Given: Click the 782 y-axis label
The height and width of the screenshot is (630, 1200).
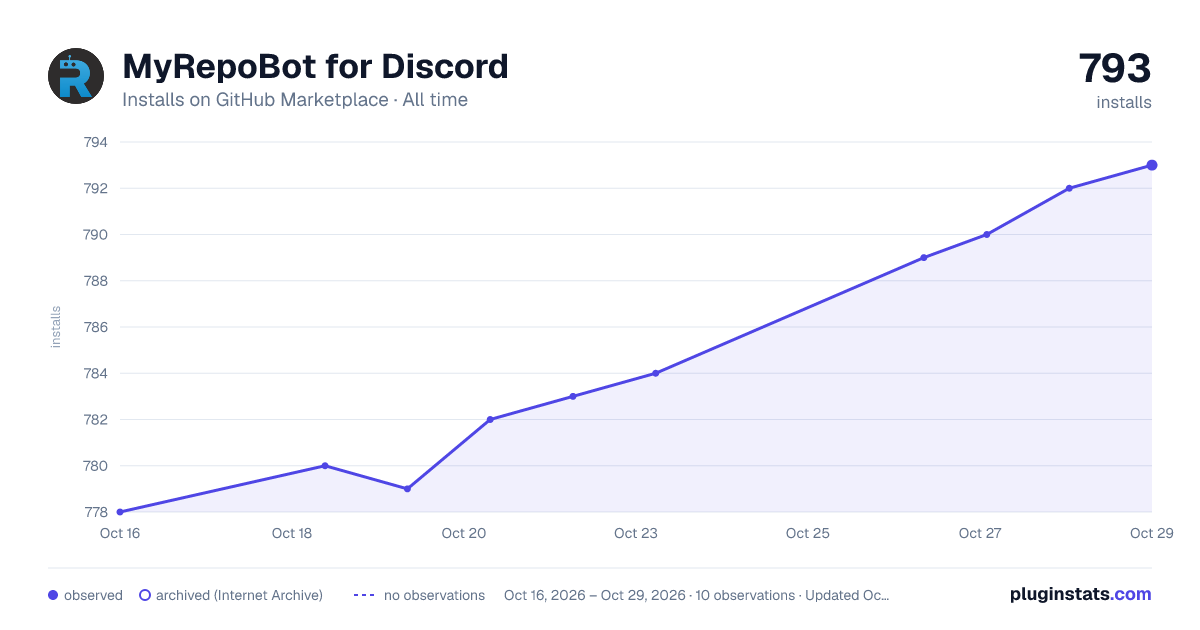Looking at the screenshot, I should (95, 420).
